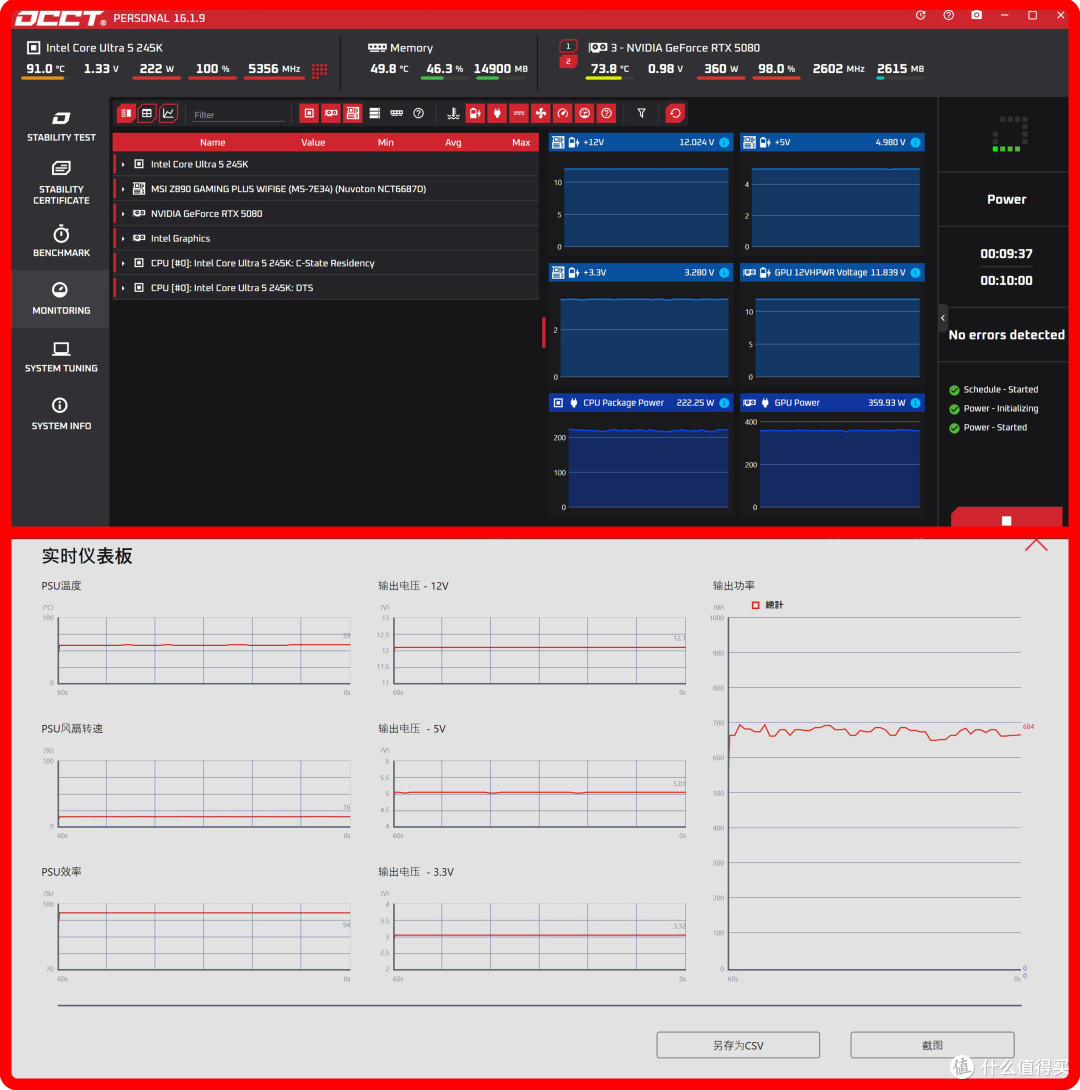
Task: Open info for CPU Package Power graph
Action: (724, 403)
